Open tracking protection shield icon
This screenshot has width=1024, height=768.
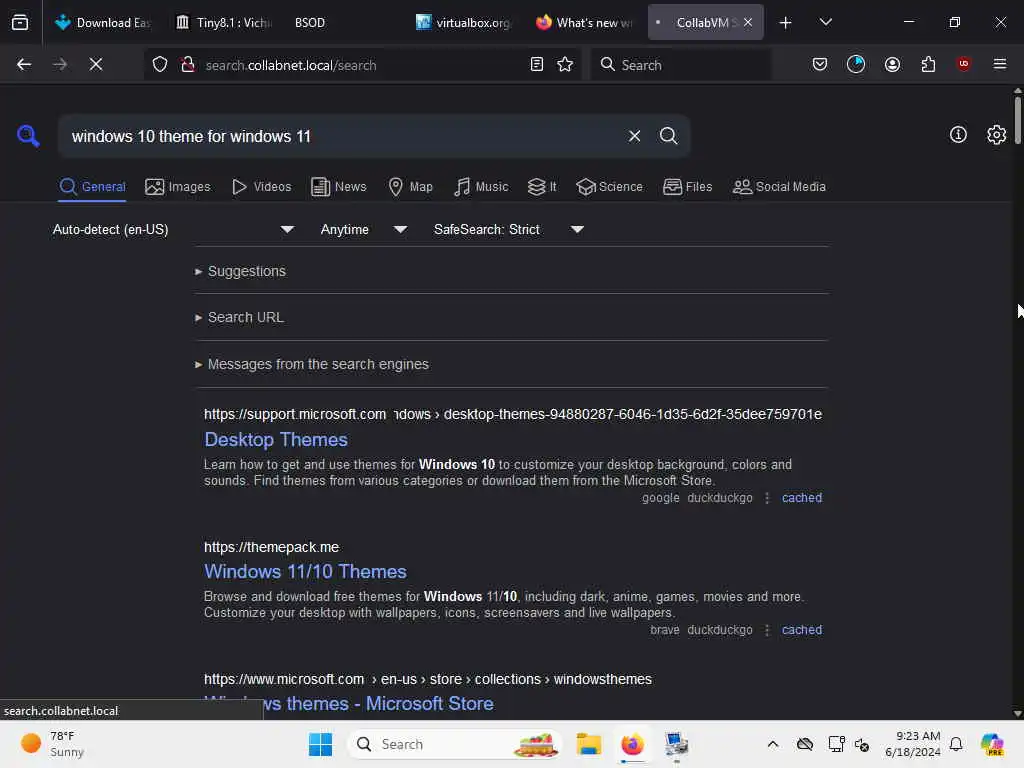pyautogui.click(x=160, y=65)
